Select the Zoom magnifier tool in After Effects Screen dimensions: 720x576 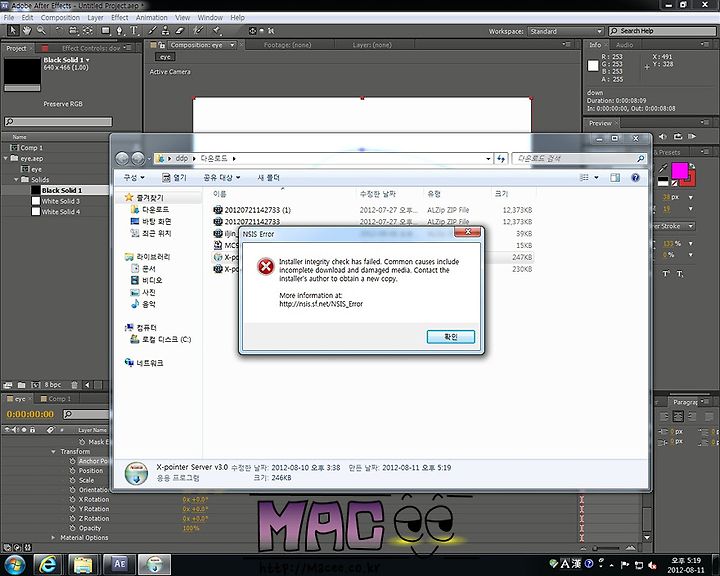pos(41,30)
